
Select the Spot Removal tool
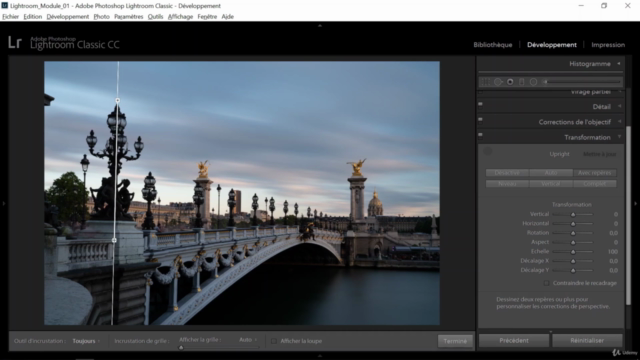click(498, 82)
